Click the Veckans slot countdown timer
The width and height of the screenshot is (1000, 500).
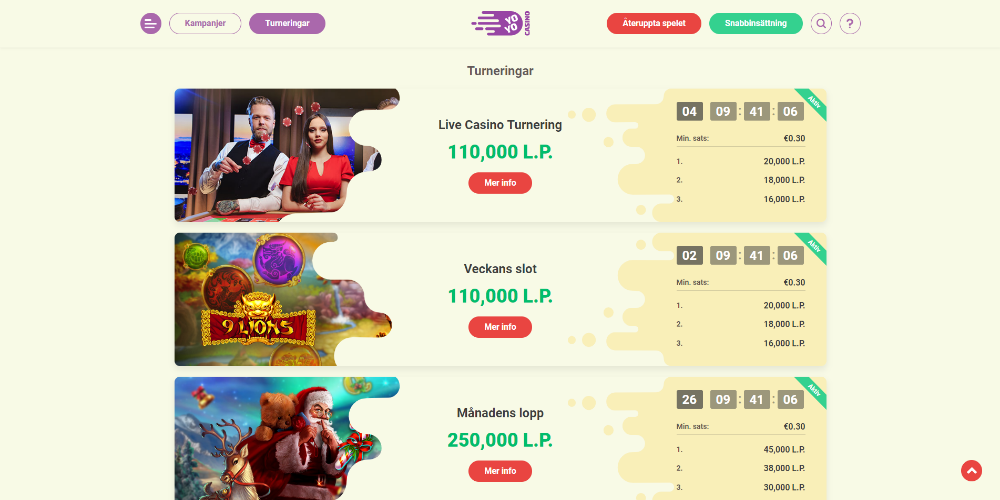740,256
